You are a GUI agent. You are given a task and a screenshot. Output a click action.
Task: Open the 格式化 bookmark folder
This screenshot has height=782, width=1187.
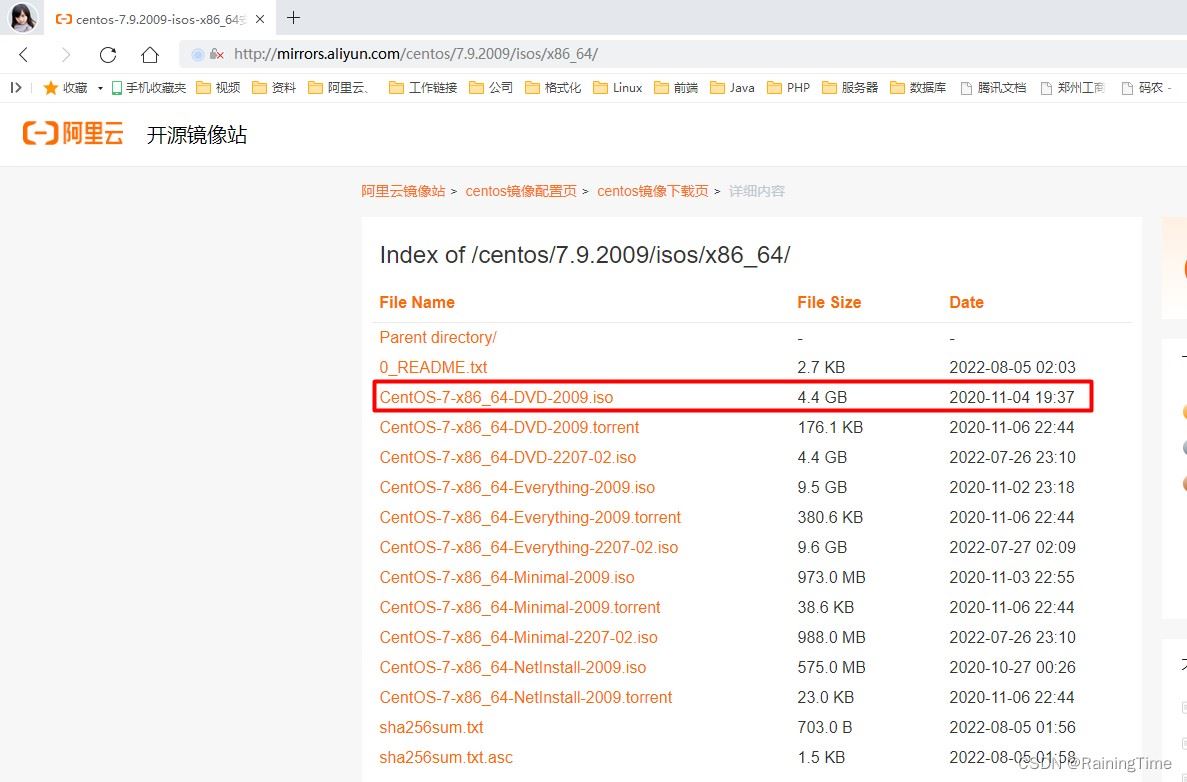(553, 88)
